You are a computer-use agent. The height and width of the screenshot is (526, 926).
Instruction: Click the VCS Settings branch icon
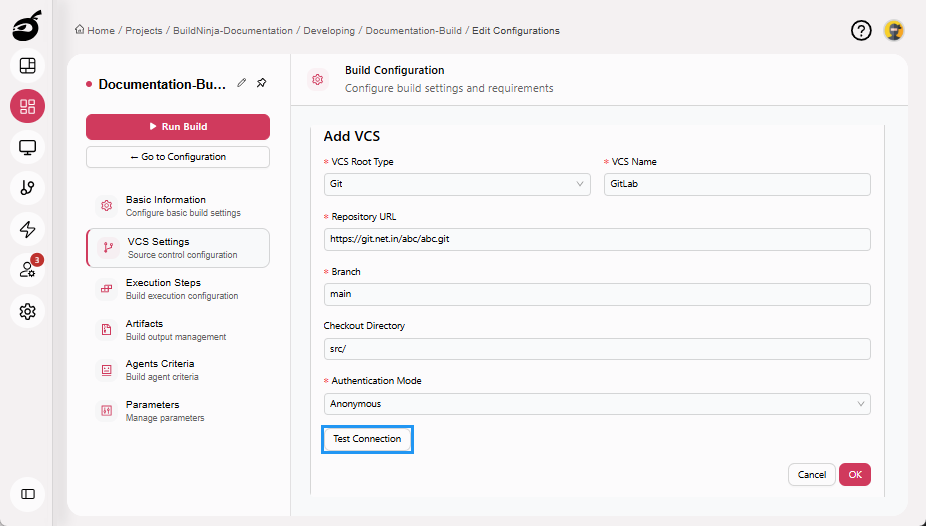tap(108, 247)
